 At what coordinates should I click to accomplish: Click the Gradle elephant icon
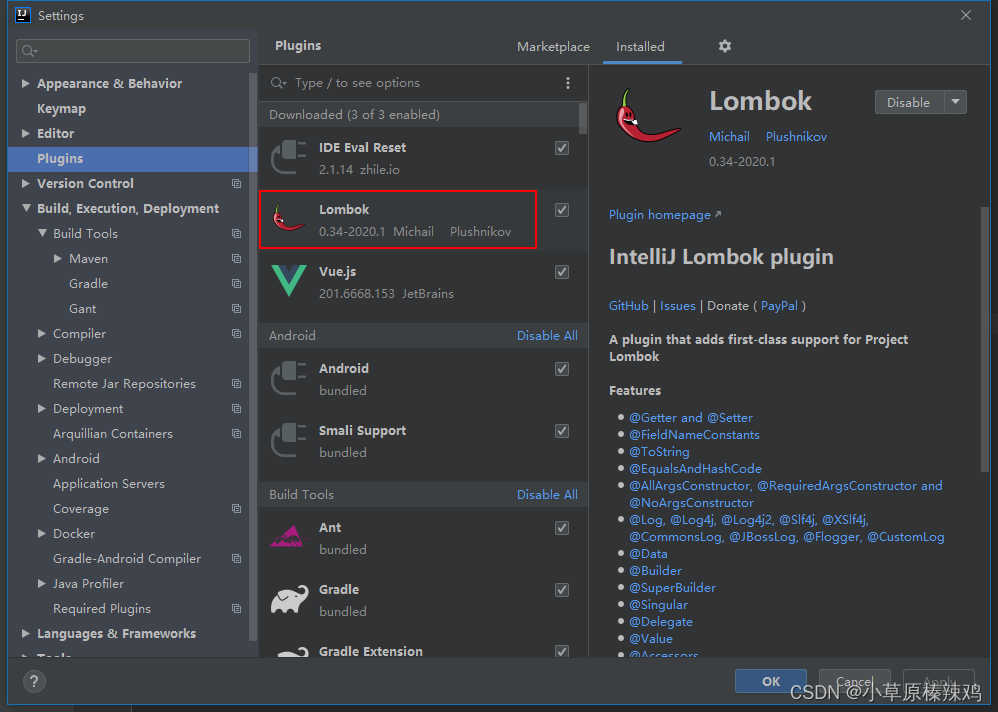289,599
